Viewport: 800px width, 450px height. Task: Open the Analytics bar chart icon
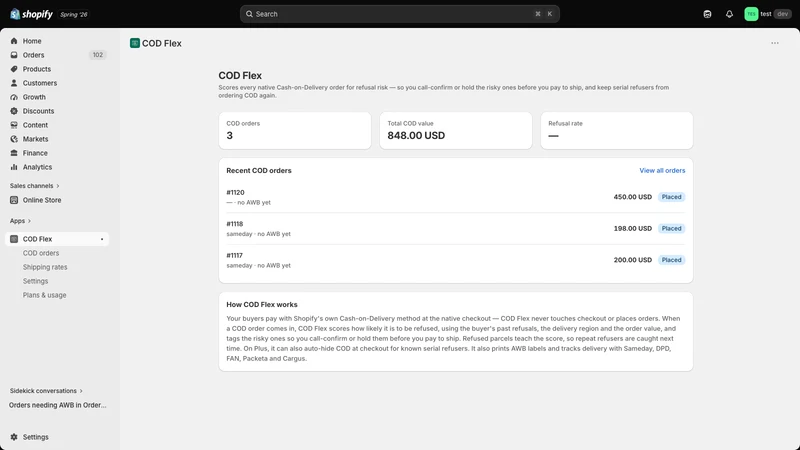14,167
